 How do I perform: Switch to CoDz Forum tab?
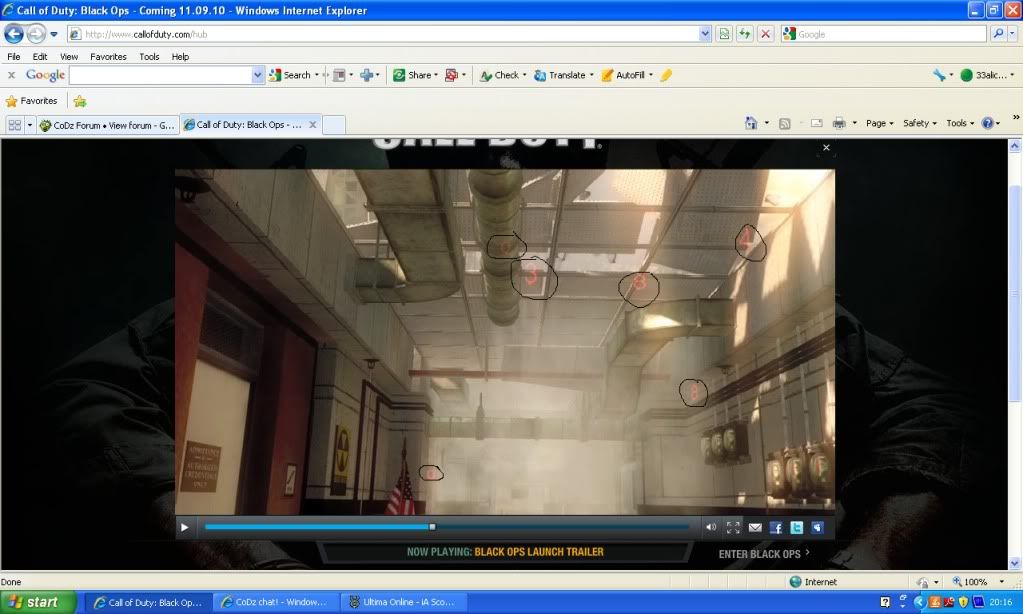click(x=107, y=125)
